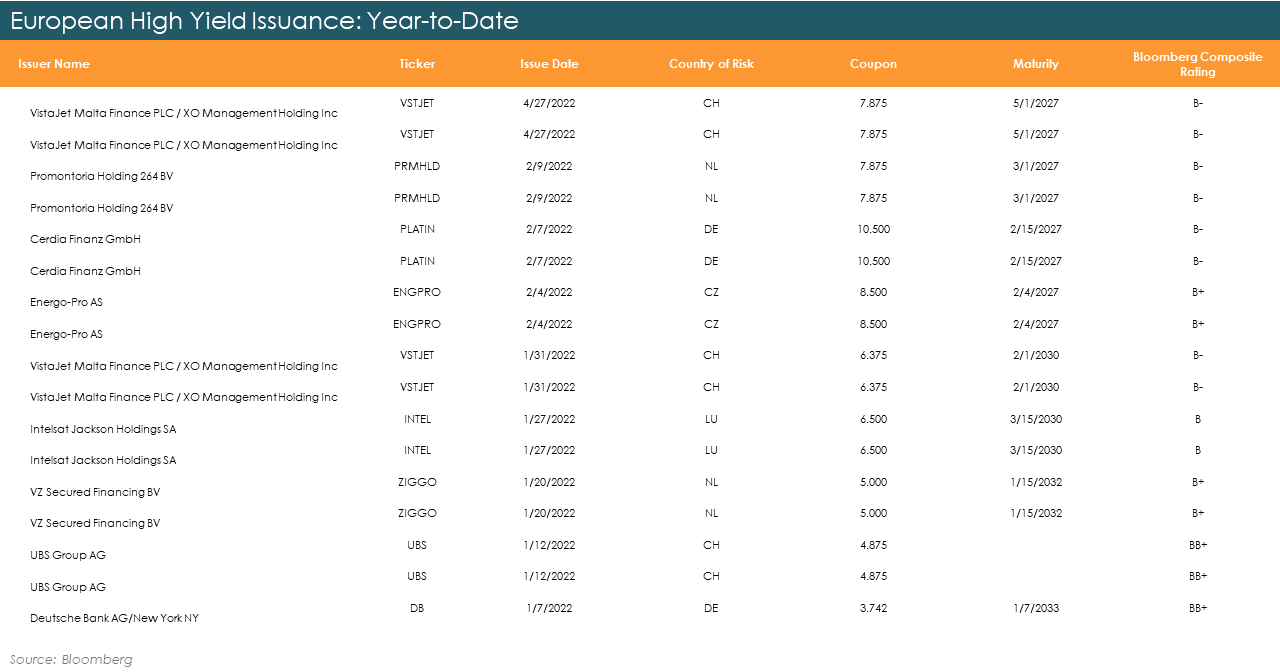Select the upper "CZ" country cell
This screenshot has width=1280, height=672.
[x=711, y=292]
